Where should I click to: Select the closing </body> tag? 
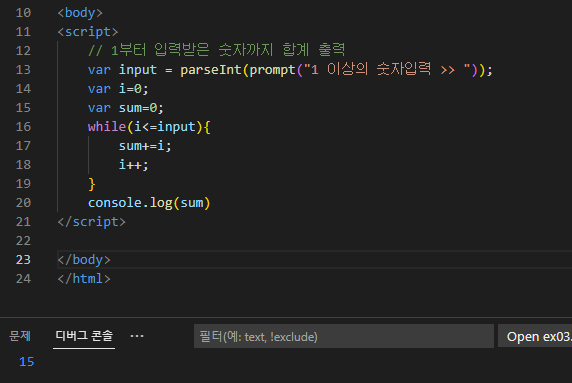coord(84,260)
